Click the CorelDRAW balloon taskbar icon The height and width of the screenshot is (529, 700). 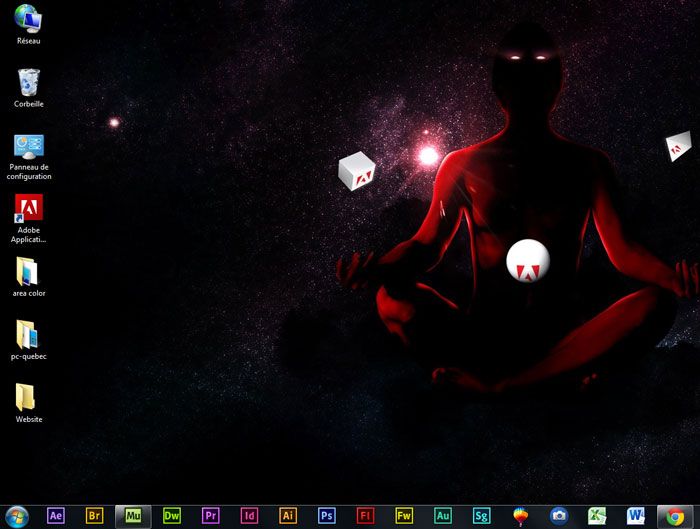[x=520, y=517]
